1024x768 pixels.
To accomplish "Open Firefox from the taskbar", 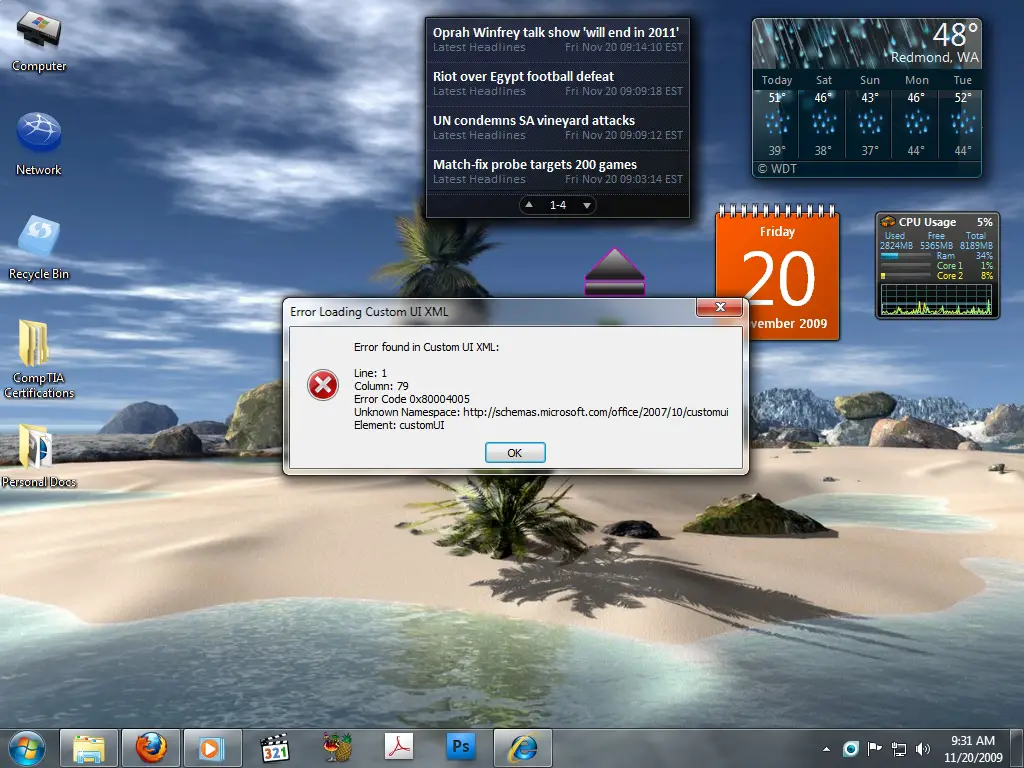I will (x=151, y=748).
